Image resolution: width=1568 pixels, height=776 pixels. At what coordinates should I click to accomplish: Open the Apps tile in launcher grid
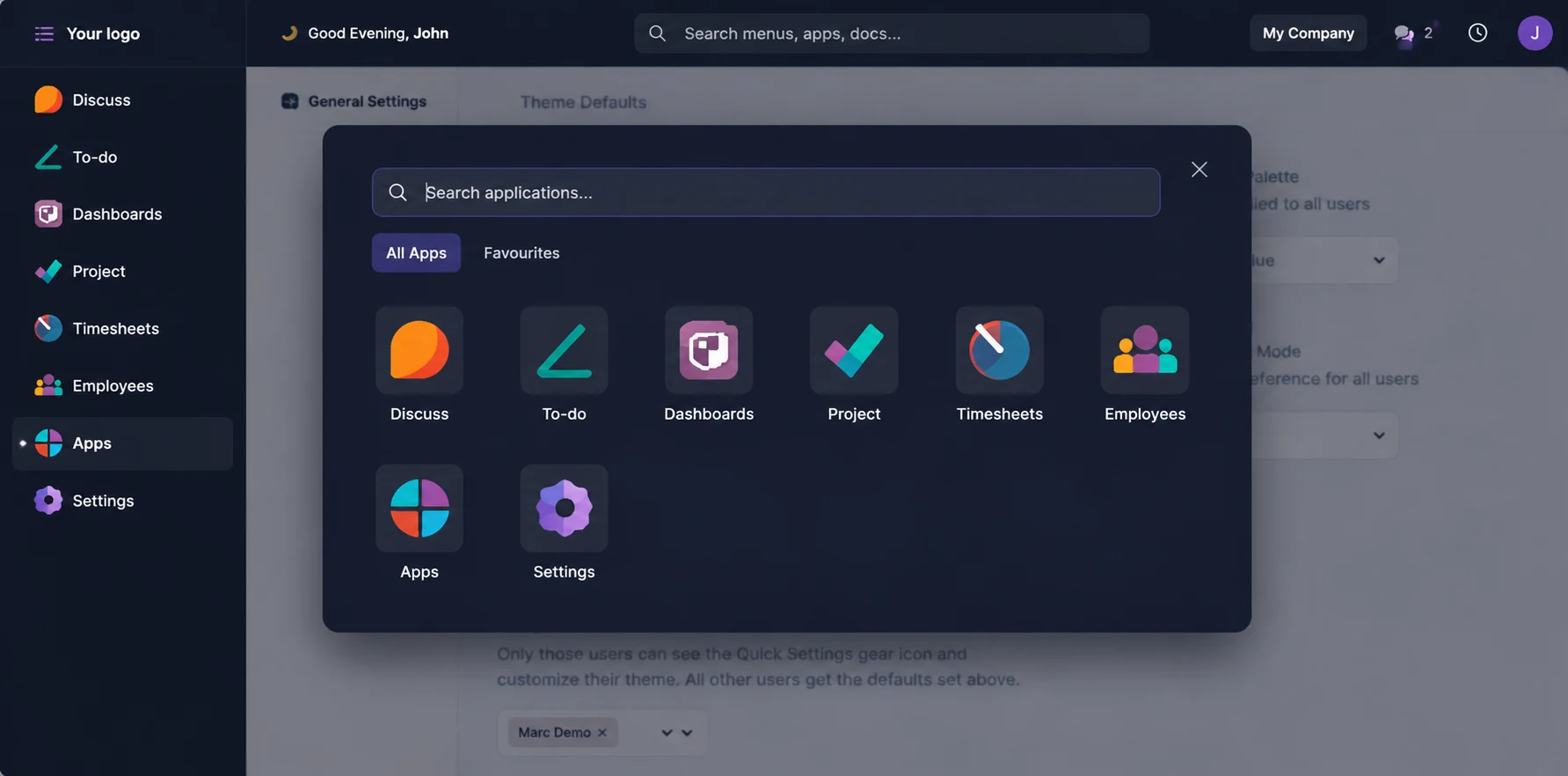(x=419, y=523)
